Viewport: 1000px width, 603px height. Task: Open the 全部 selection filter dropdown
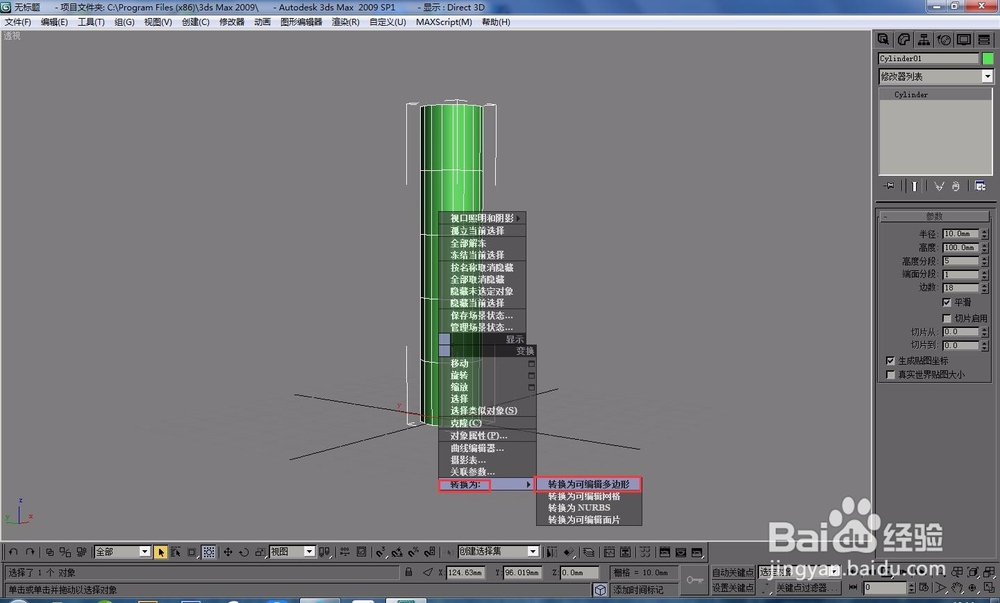[122, 552]
